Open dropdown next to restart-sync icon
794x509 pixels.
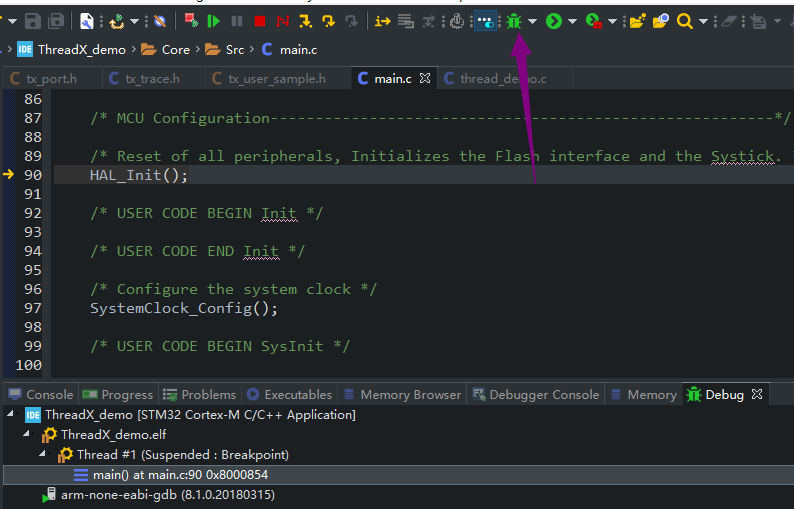click(x=134, y=21)
